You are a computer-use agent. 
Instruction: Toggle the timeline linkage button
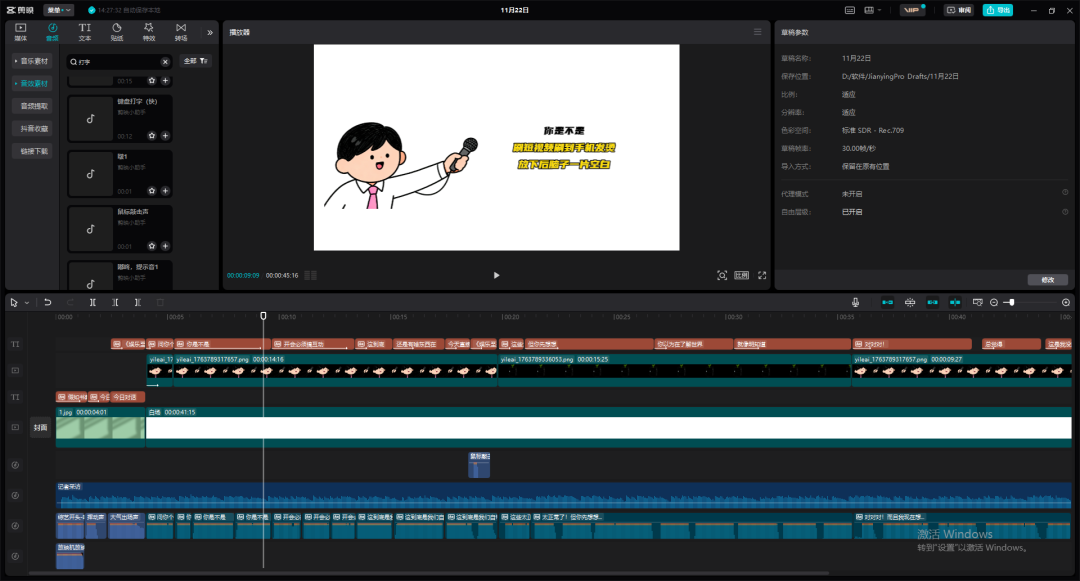point(933,302)
